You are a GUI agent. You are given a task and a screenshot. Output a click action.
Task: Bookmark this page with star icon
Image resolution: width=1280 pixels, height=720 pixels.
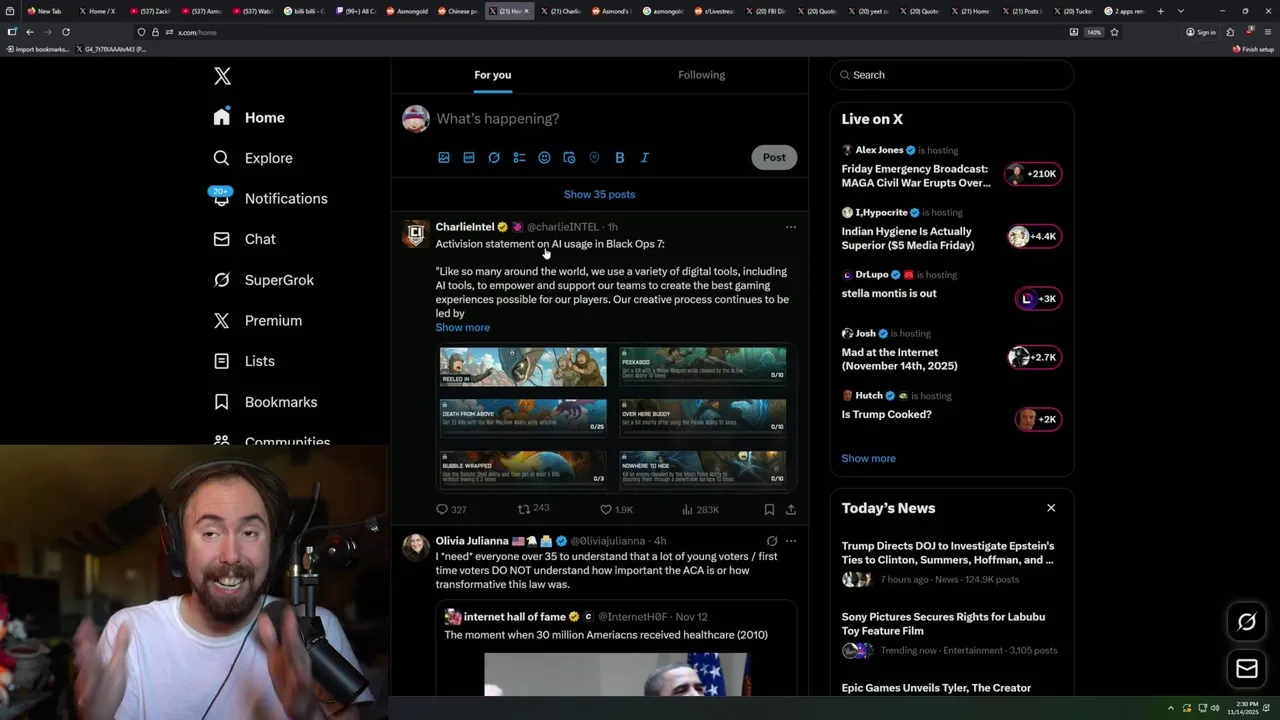pos(1114,32)
